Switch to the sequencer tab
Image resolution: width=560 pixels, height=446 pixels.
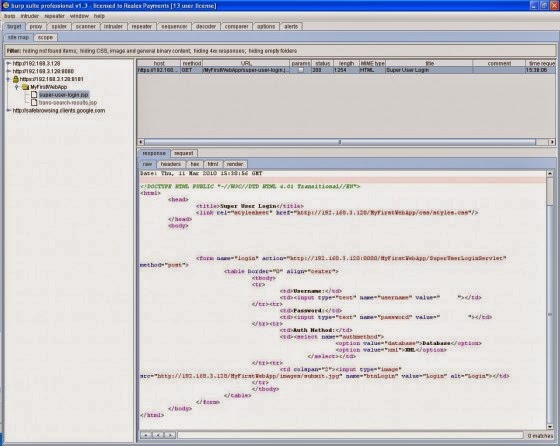tap(174, 26)
